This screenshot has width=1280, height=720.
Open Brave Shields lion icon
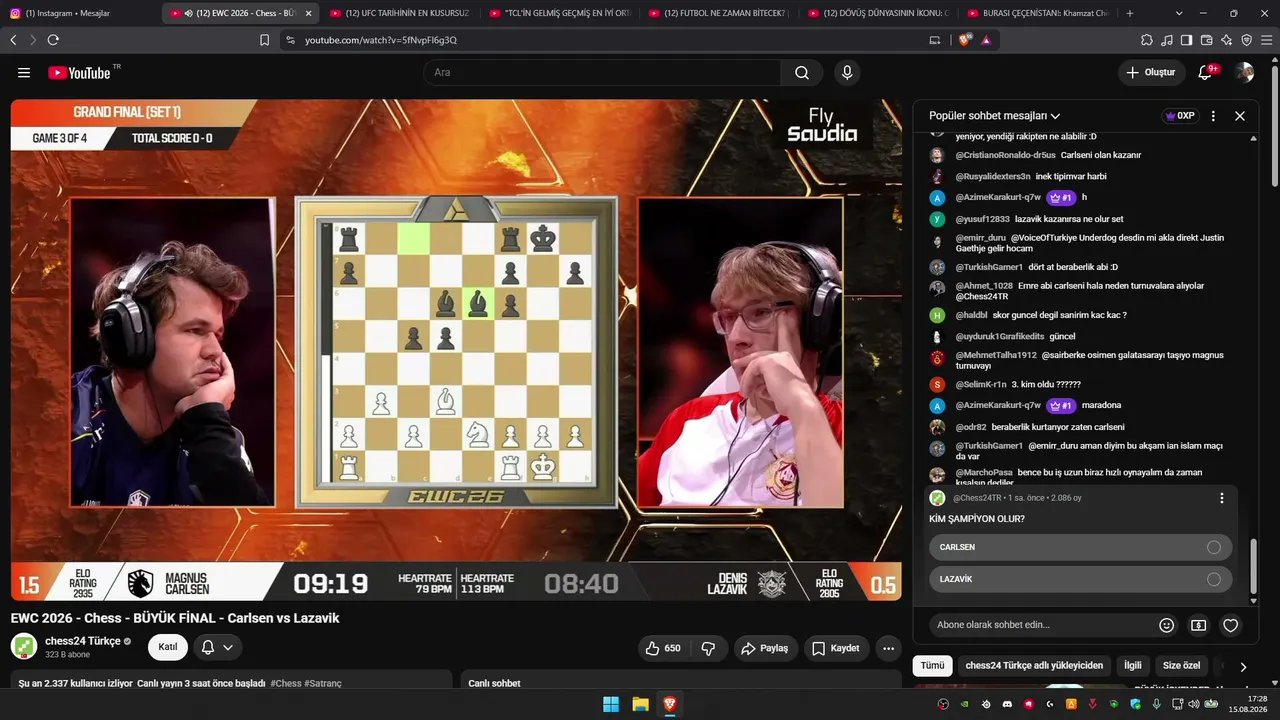[965, 40]
